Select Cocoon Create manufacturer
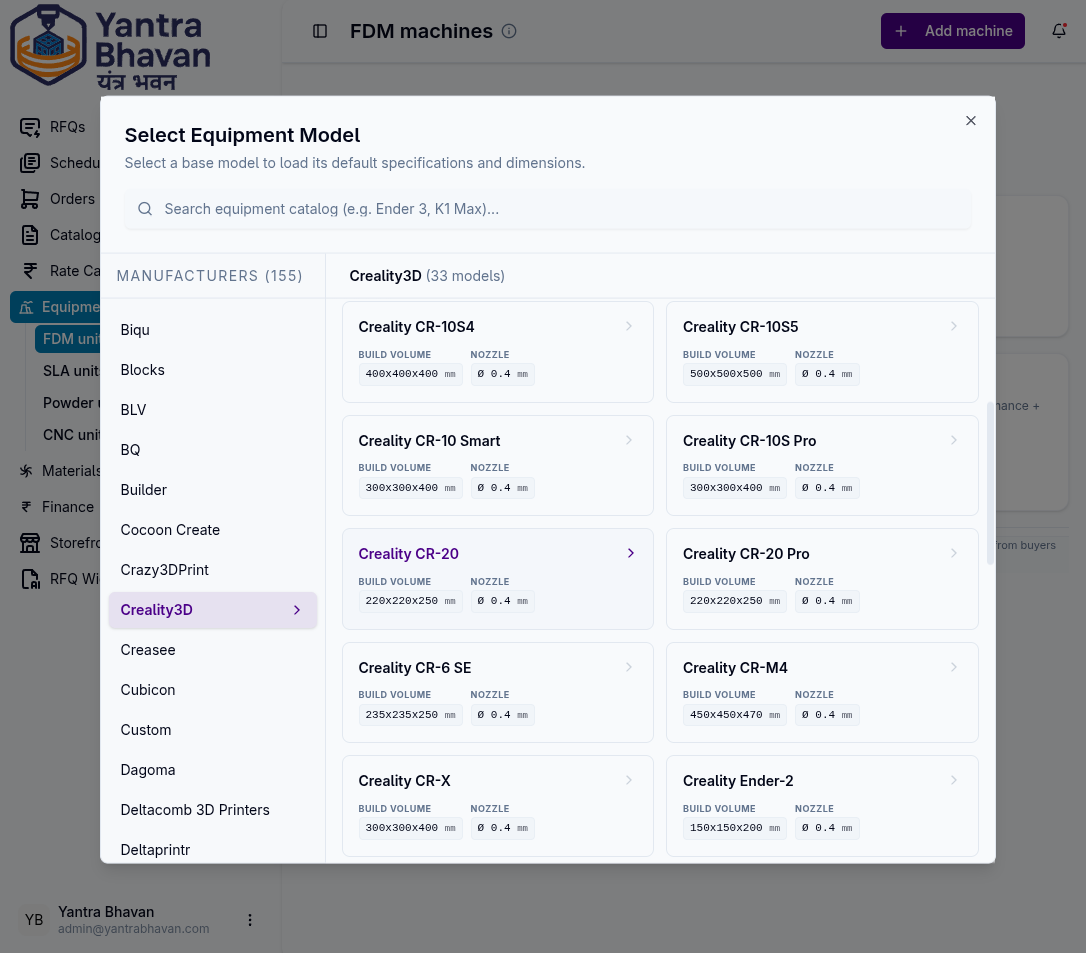Viewport: 1086px width, 953px height. tap(170, 530)
